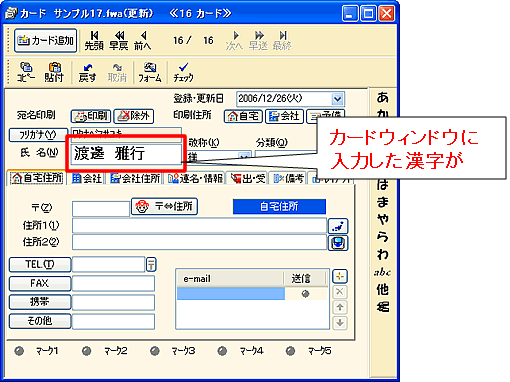Select 自宅 as print address
Image resolution: width=510 pixels, height=382 pixels.
pos(243,116)
